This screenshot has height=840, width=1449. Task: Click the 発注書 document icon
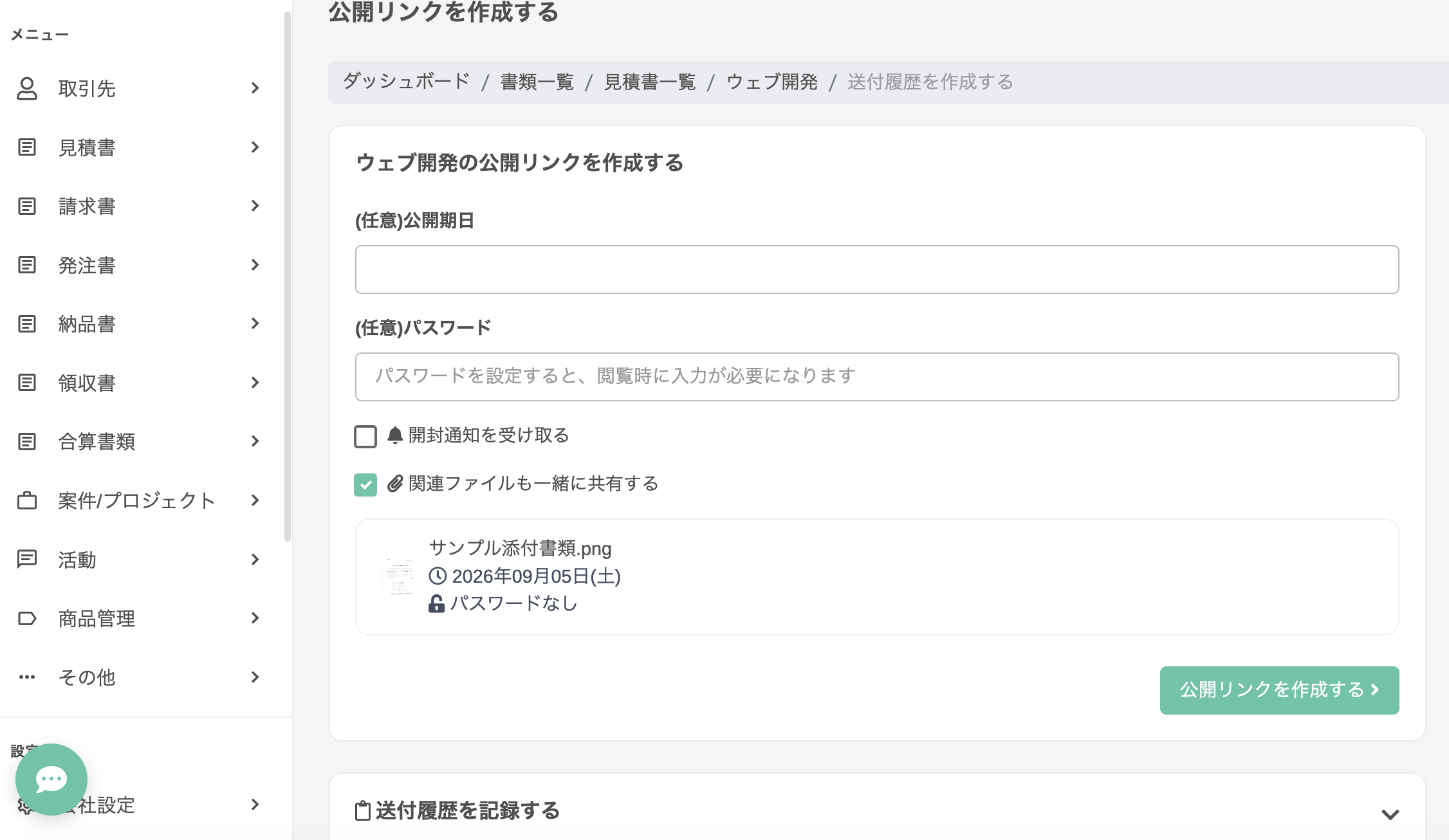[x=26, y=265]
